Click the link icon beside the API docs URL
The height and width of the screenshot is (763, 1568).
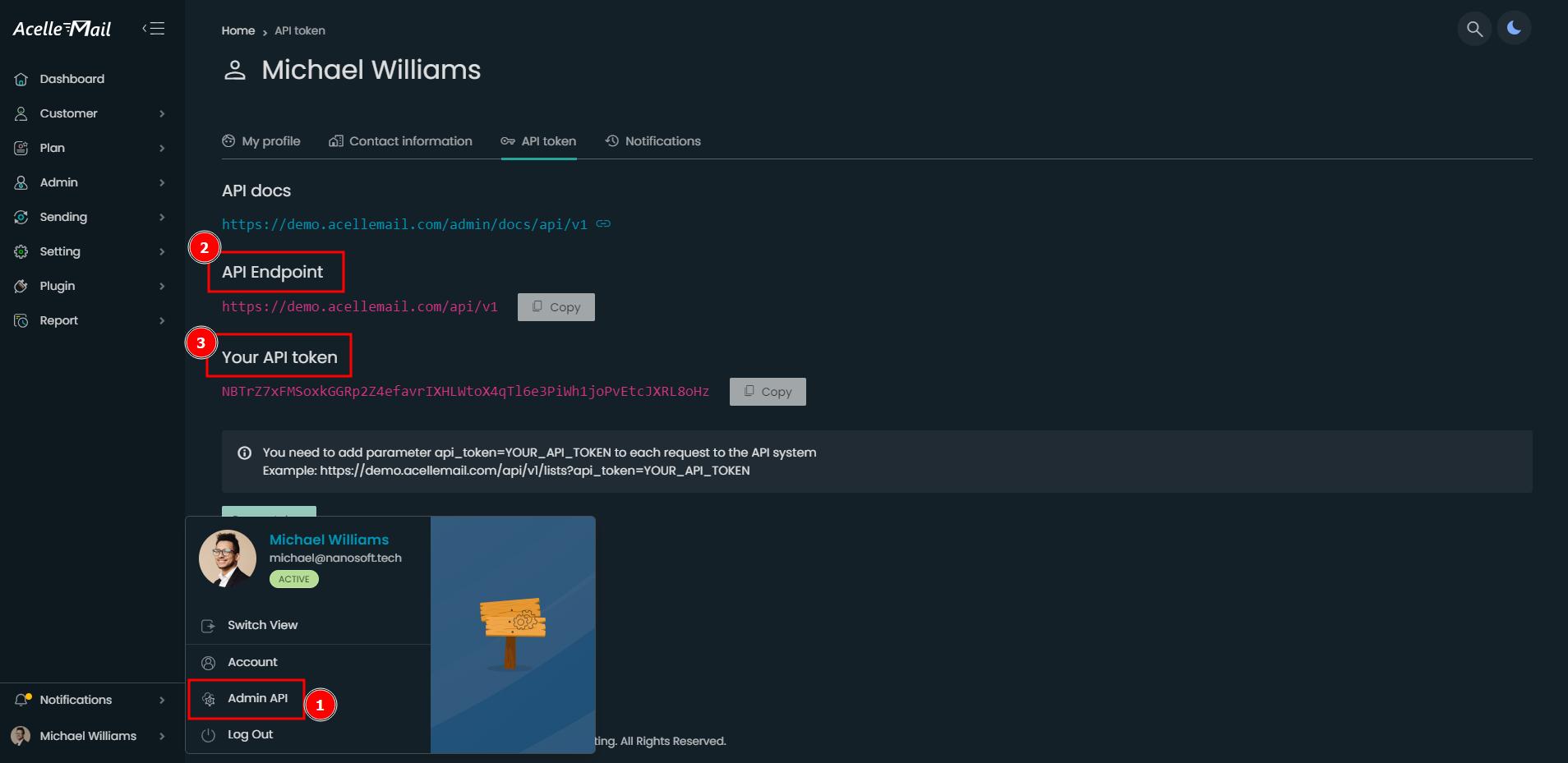pyautogui.click(x=603, y=224)
